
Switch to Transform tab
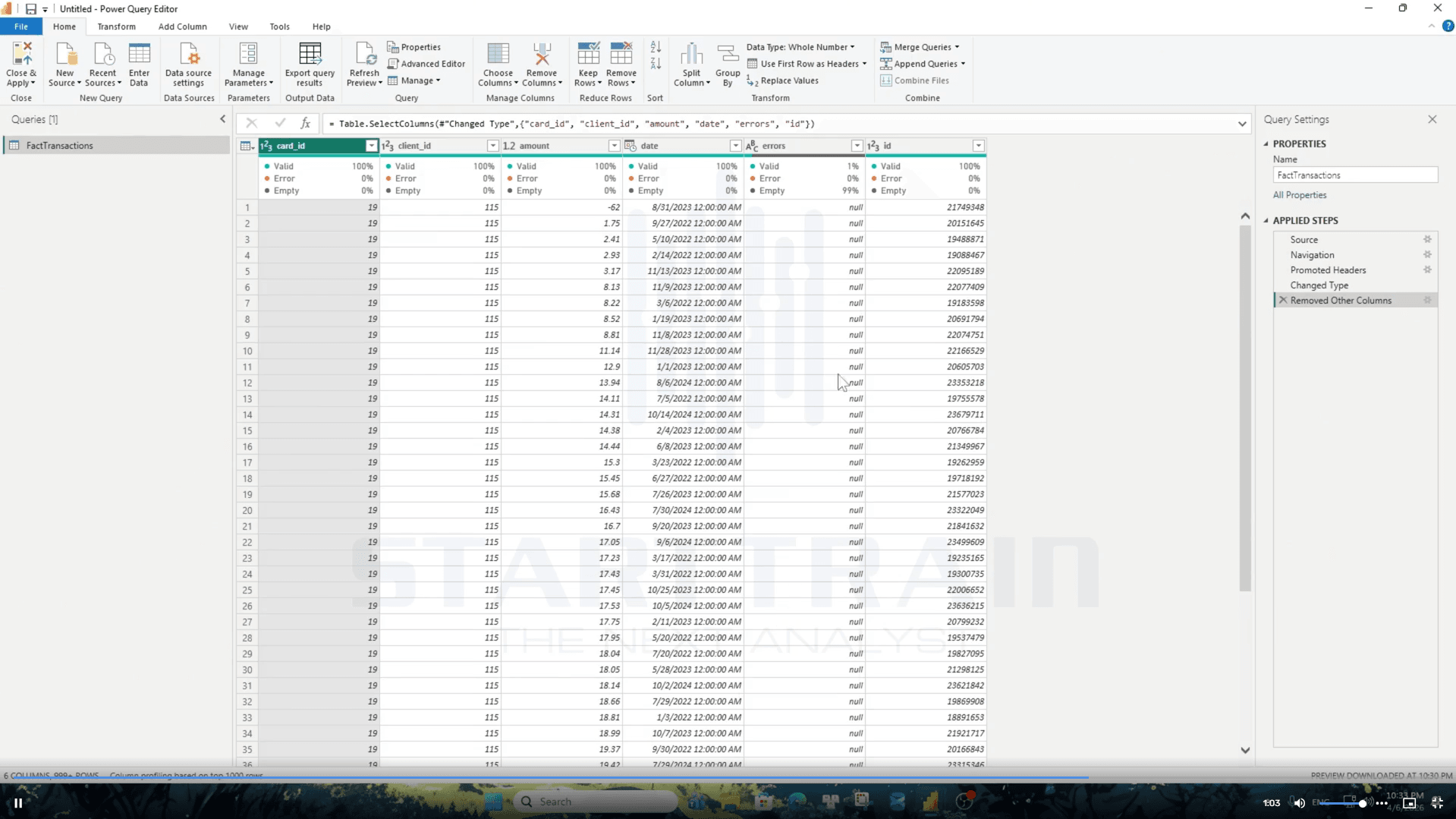[x=116, y=27]
